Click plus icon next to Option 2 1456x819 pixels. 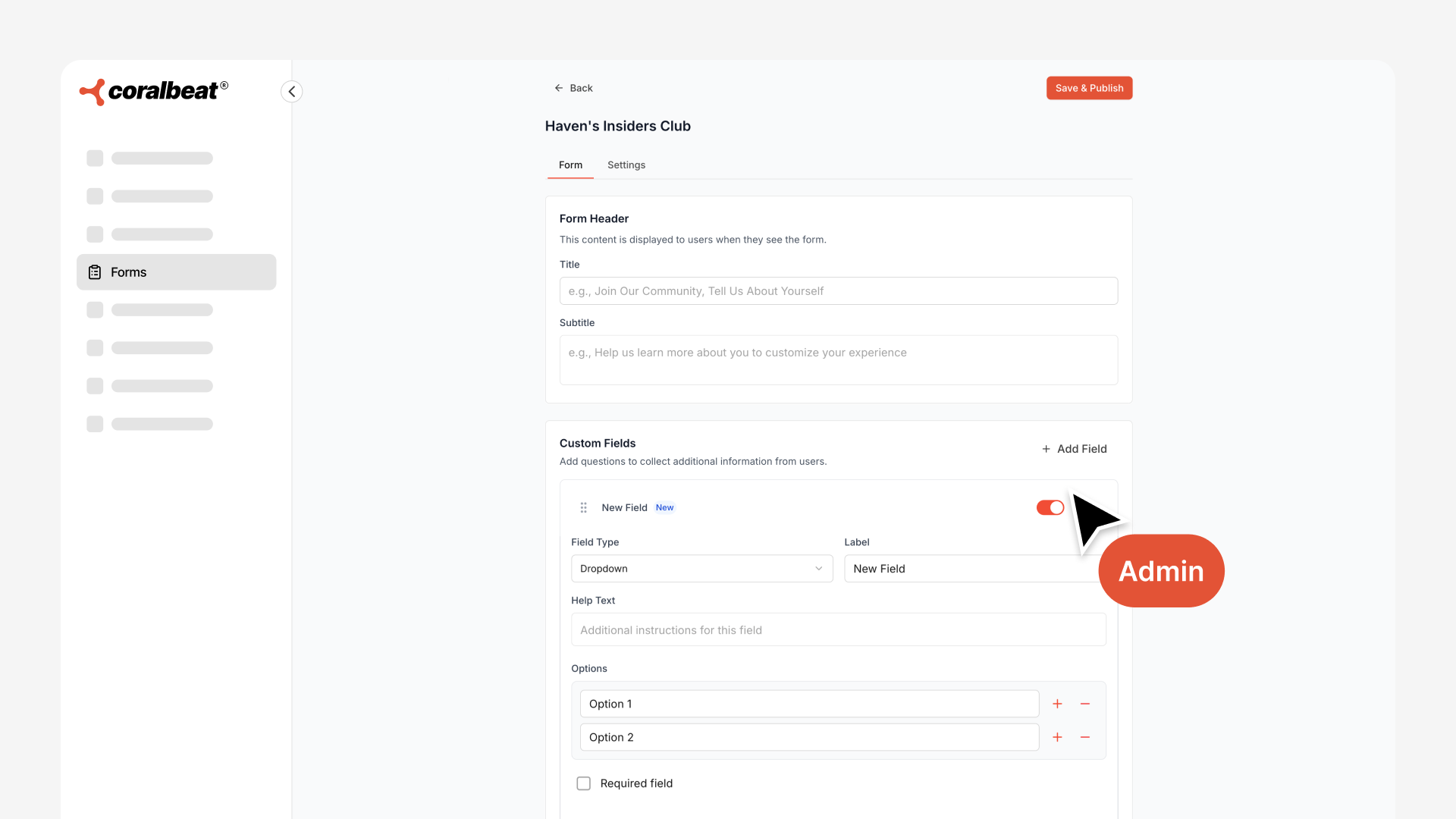coord(1057,737)
